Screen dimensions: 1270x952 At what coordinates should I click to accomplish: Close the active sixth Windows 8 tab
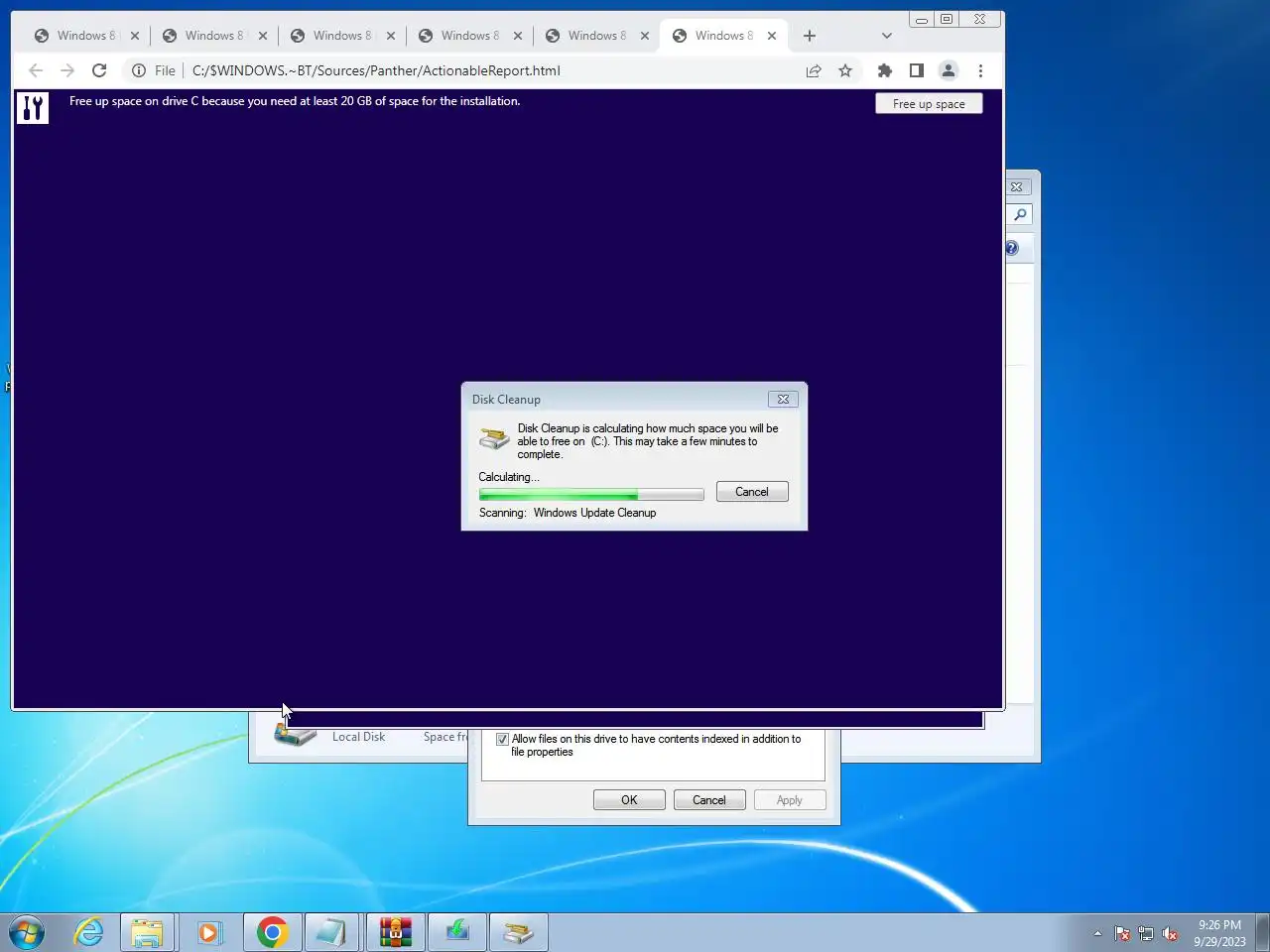(772, 36)
